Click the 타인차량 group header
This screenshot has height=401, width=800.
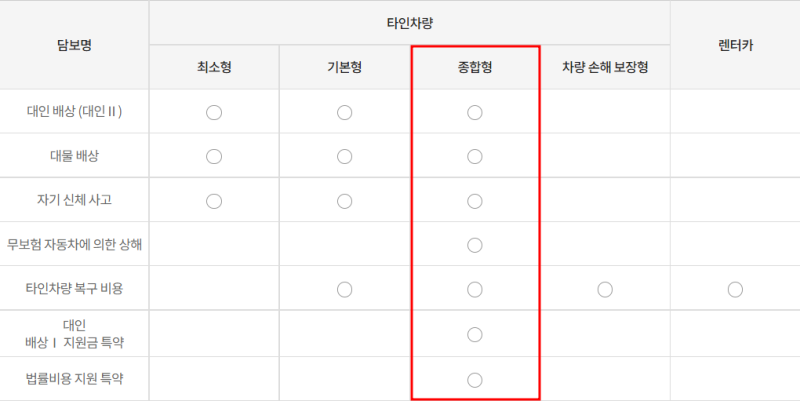tap(409, 22)
